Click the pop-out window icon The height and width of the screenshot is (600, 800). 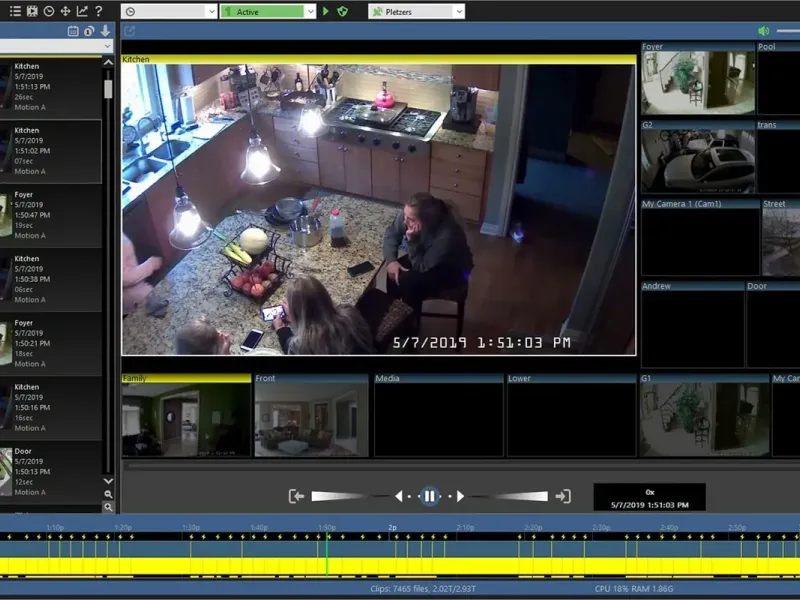coord(130,31)
